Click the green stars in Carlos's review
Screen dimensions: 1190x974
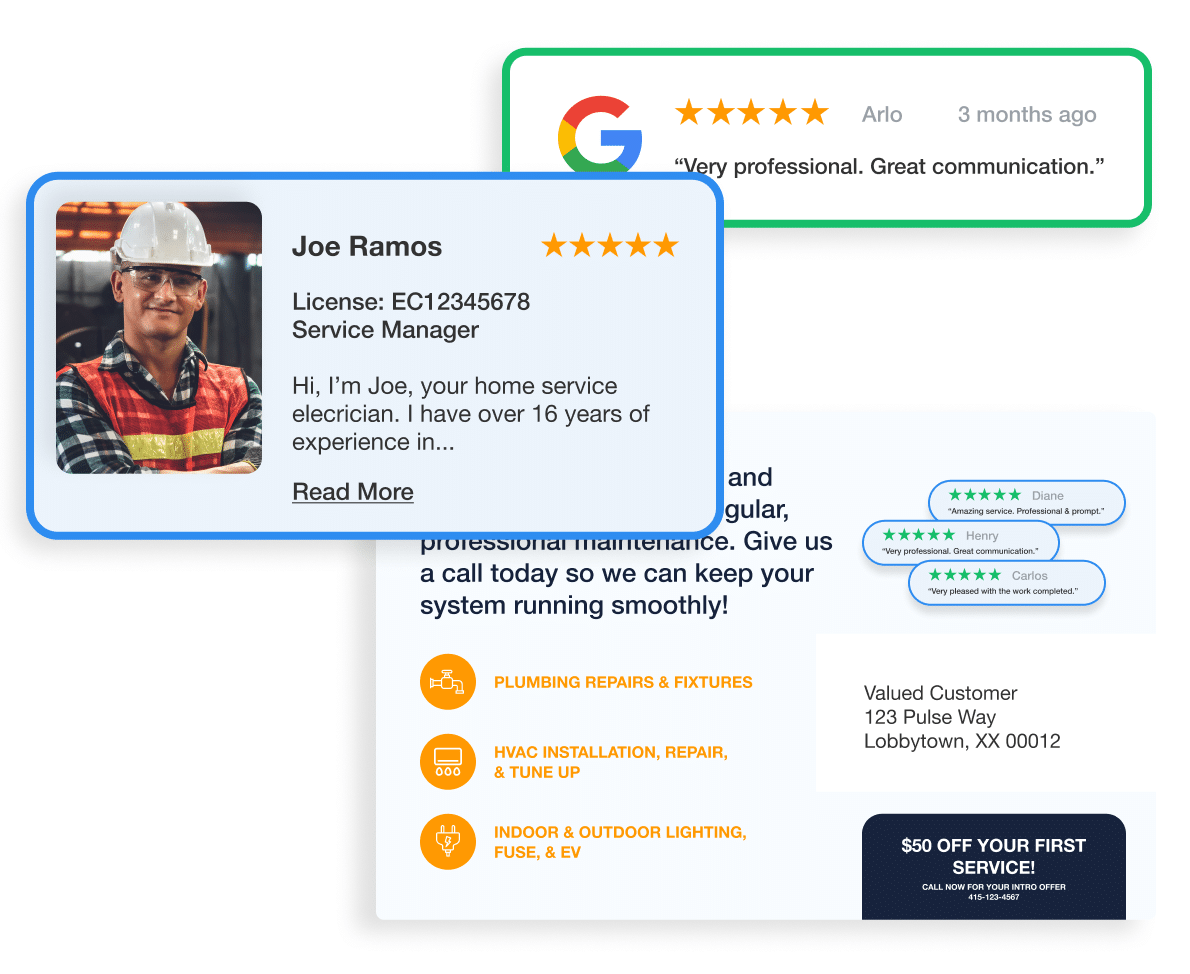964,575
